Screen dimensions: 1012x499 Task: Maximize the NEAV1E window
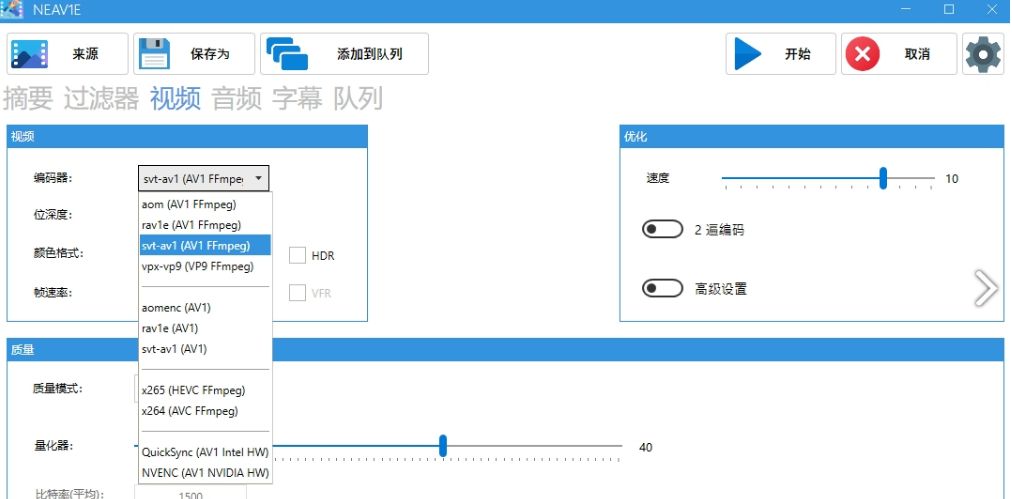tap(949, 9)
